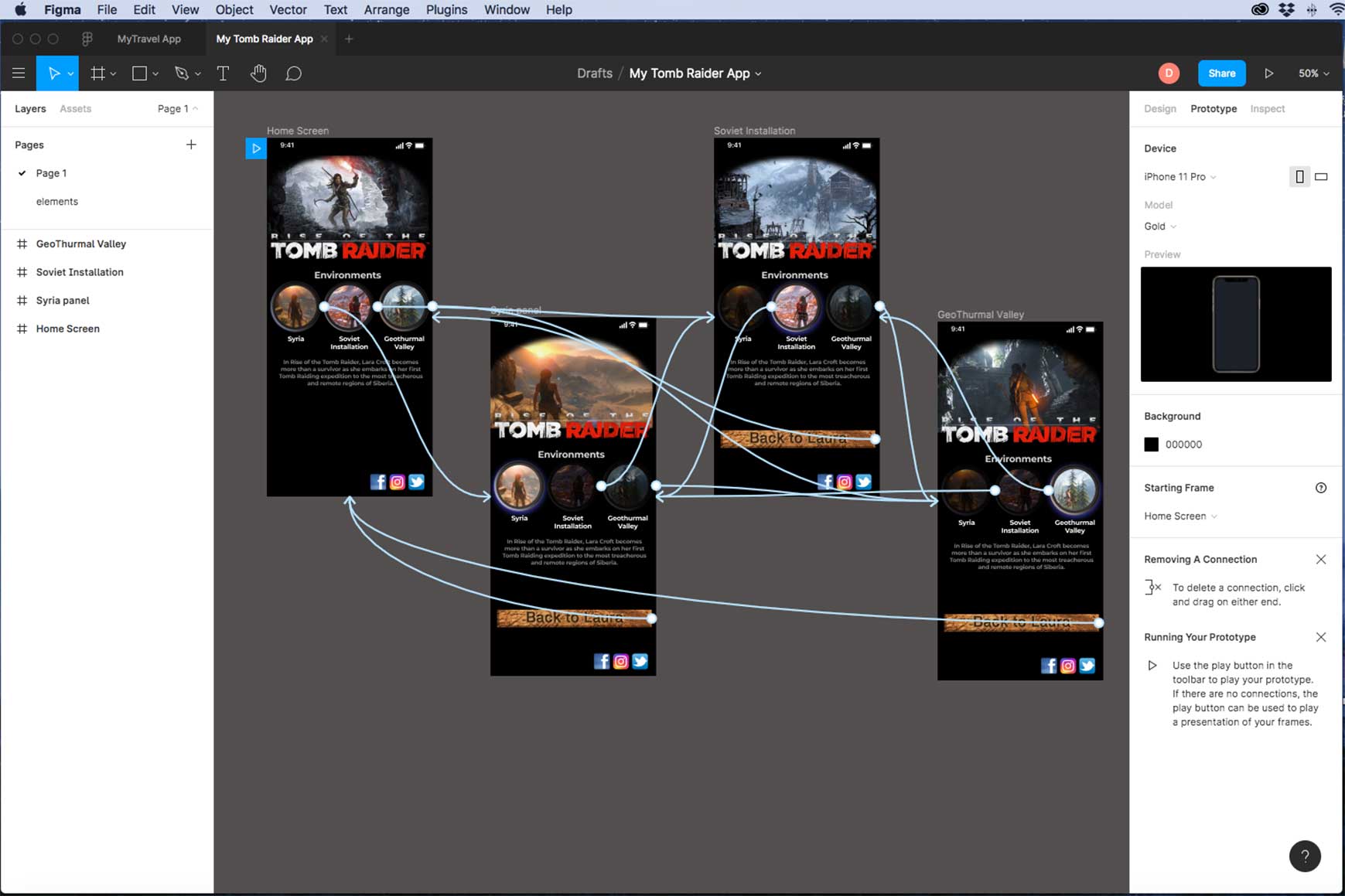Dismiss the Running Your Prototype tip
The image size is (1345, 896).
[1321, 637]
